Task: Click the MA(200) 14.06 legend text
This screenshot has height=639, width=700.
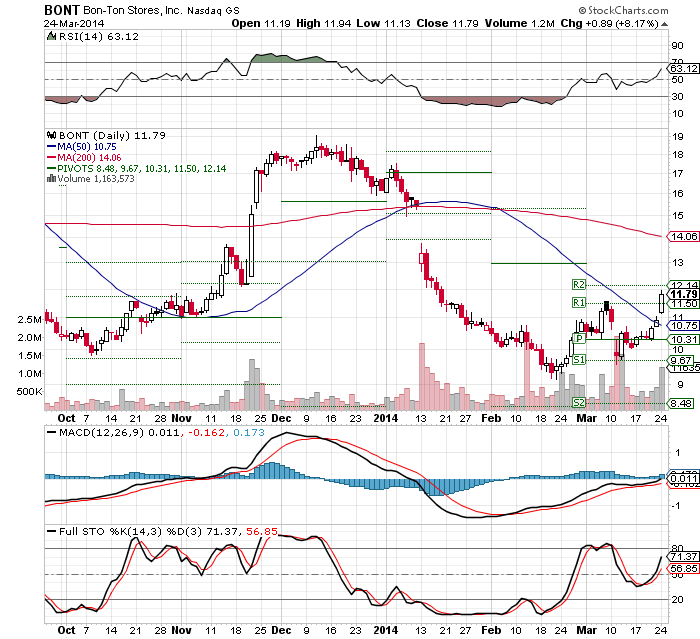Action: (x=89, y=158)
